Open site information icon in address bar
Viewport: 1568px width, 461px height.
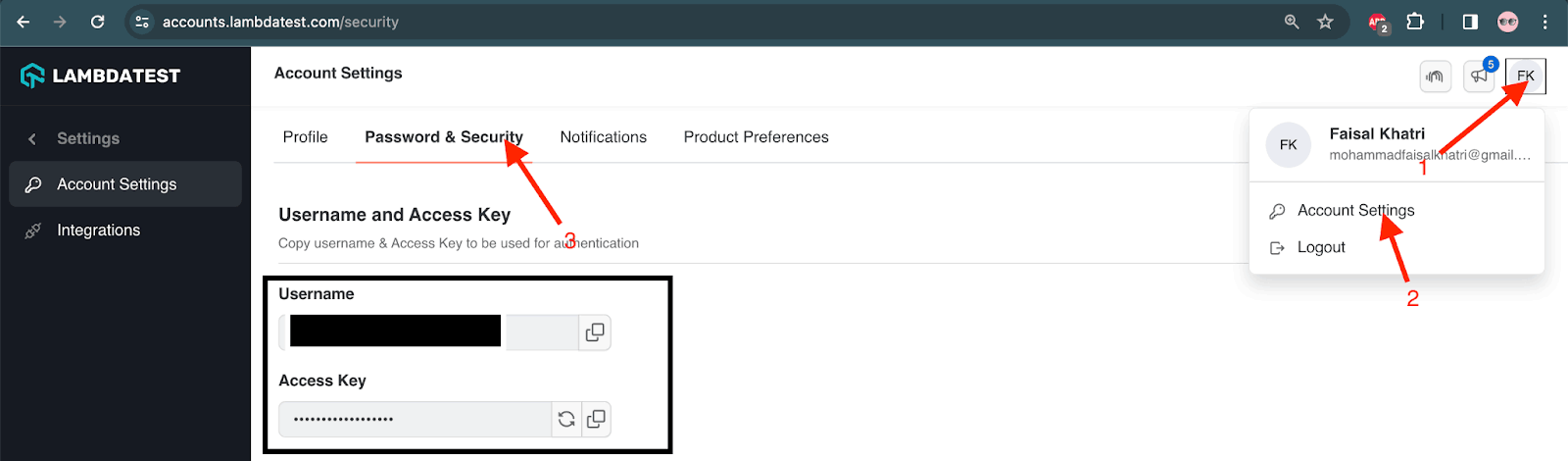(x=142, y=22)
